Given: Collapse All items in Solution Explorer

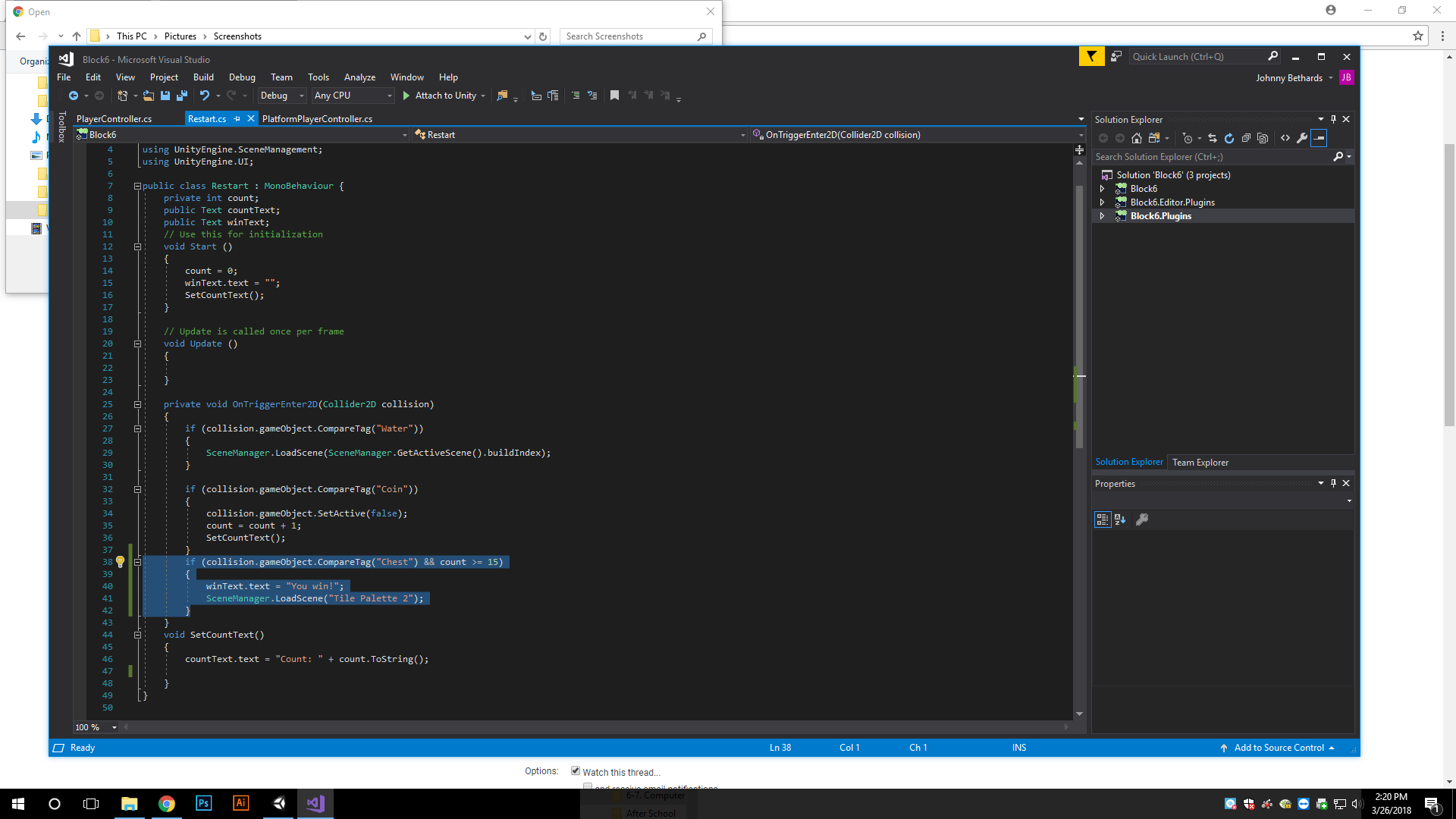Looking at the screenshot, I should point(1247,138).
